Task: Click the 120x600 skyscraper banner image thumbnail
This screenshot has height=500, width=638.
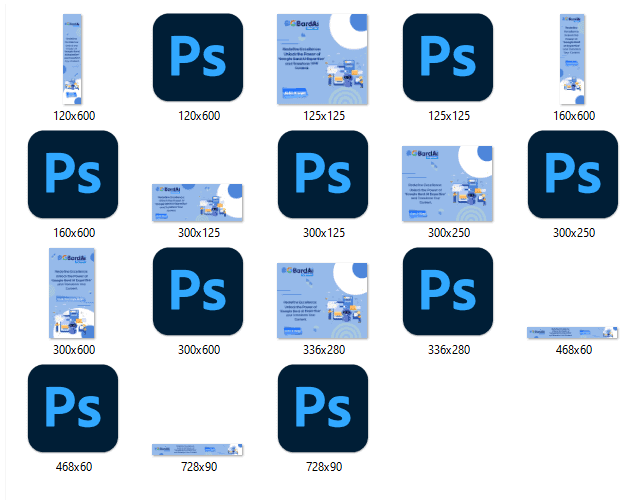Action: coord(72,59)
